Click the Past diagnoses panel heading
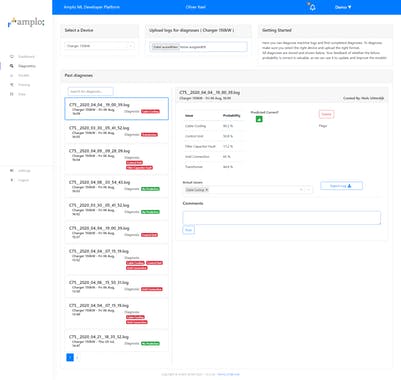 pos(79,76)
